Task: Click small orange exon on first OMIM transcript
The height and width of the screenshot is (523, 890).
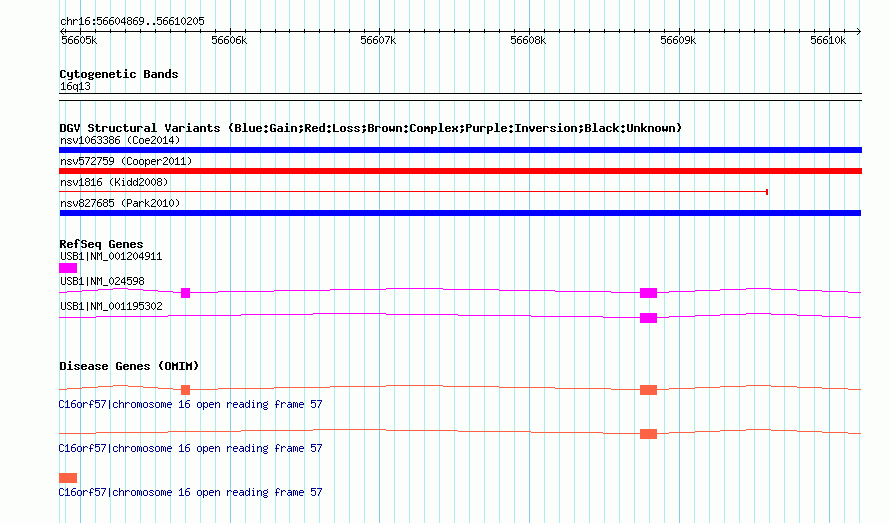Action: click(x=186, y=390)
